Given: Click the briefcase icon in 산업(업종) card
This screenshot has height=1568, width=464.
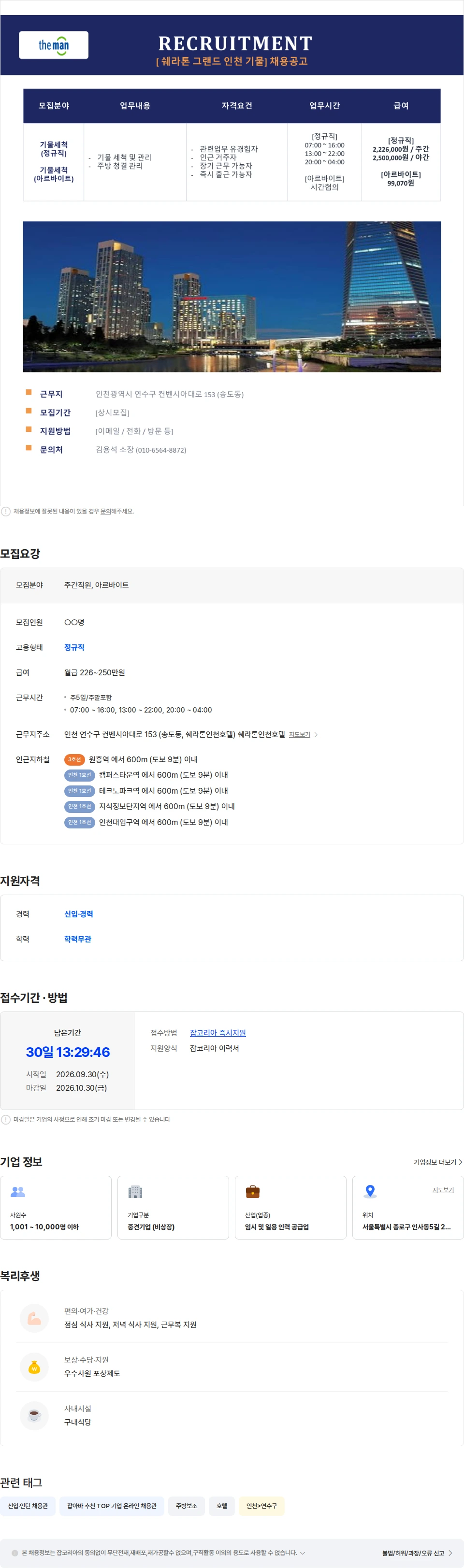Looking at the screenshot, I should click(253, 1192).
